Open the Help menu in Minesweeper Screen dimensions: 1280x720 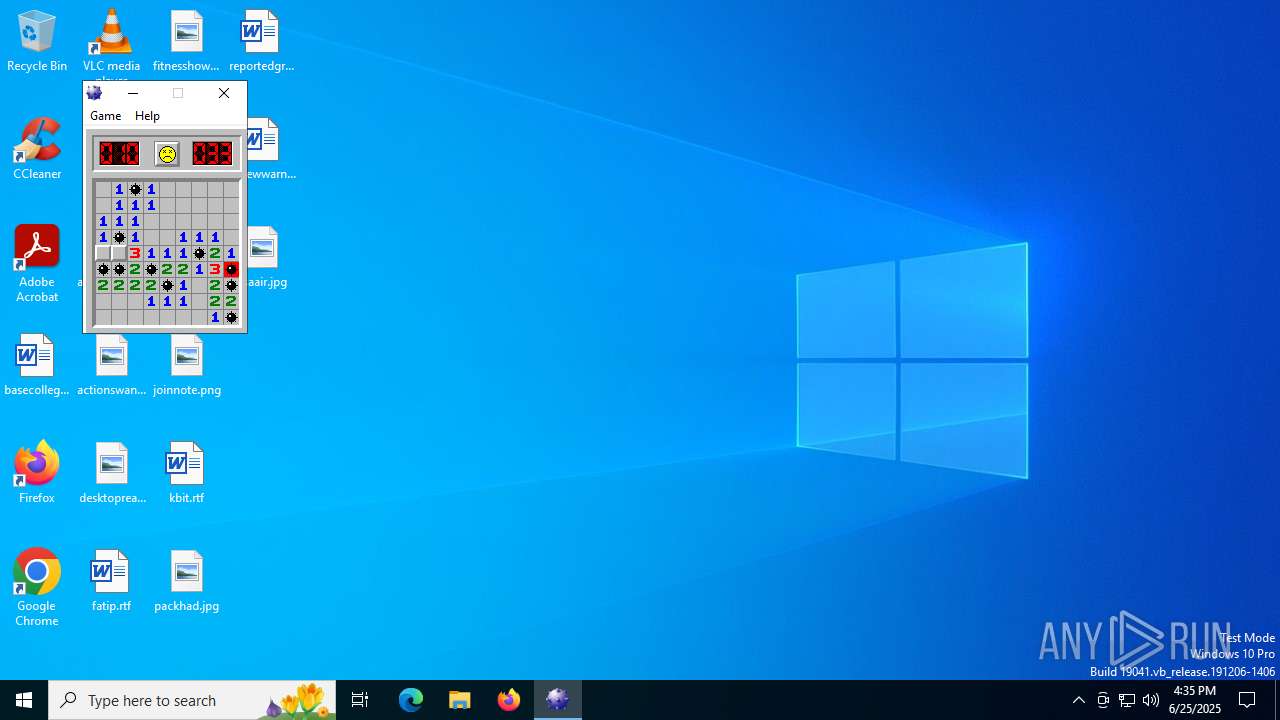[147, 116]
